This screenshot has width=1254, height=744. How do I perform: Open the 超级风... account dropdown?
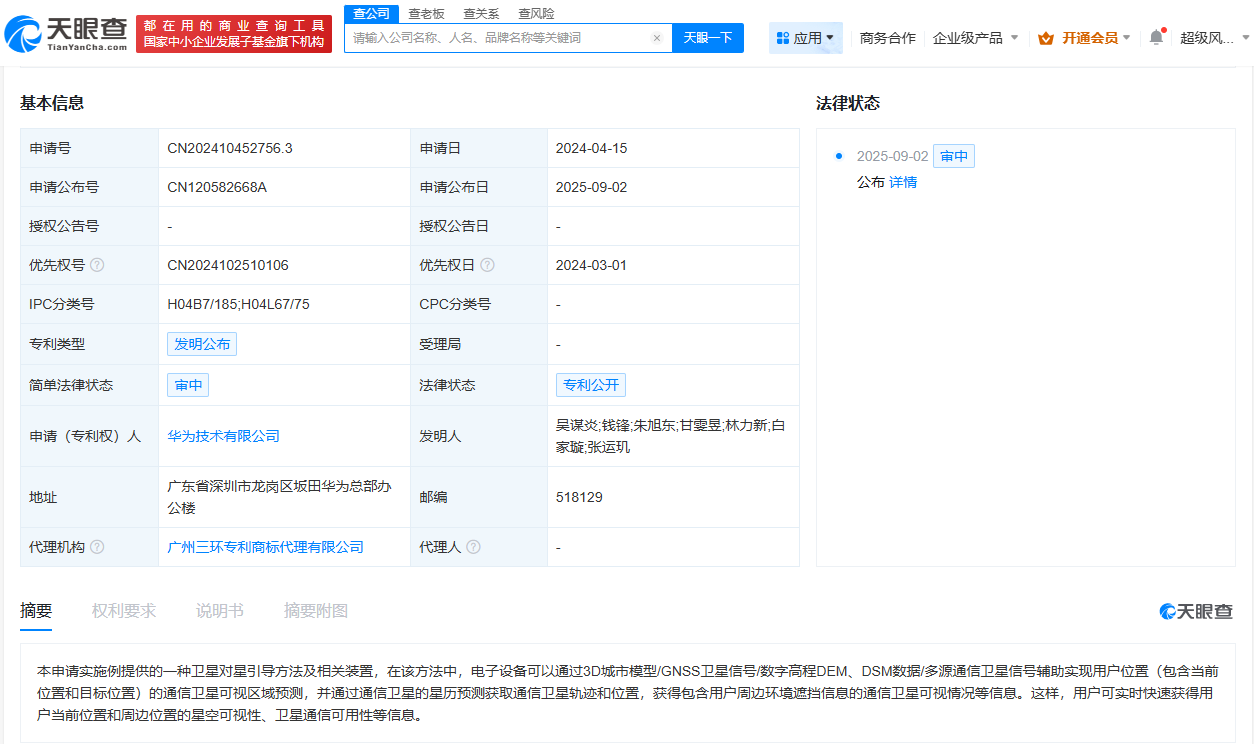click(x=1245, y=38)
